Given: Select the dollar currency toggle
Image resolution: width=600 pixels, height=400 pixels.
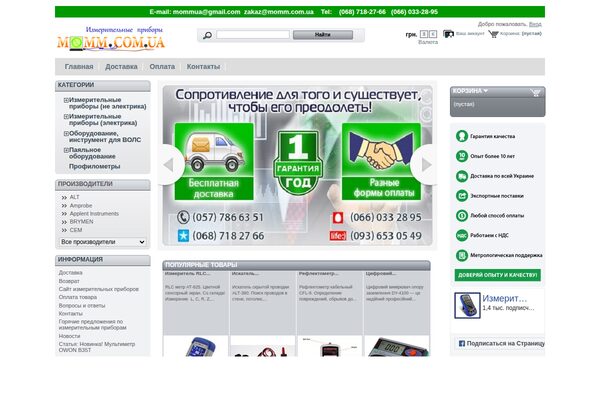Looking at the screenshot, I should pos(424,34).
